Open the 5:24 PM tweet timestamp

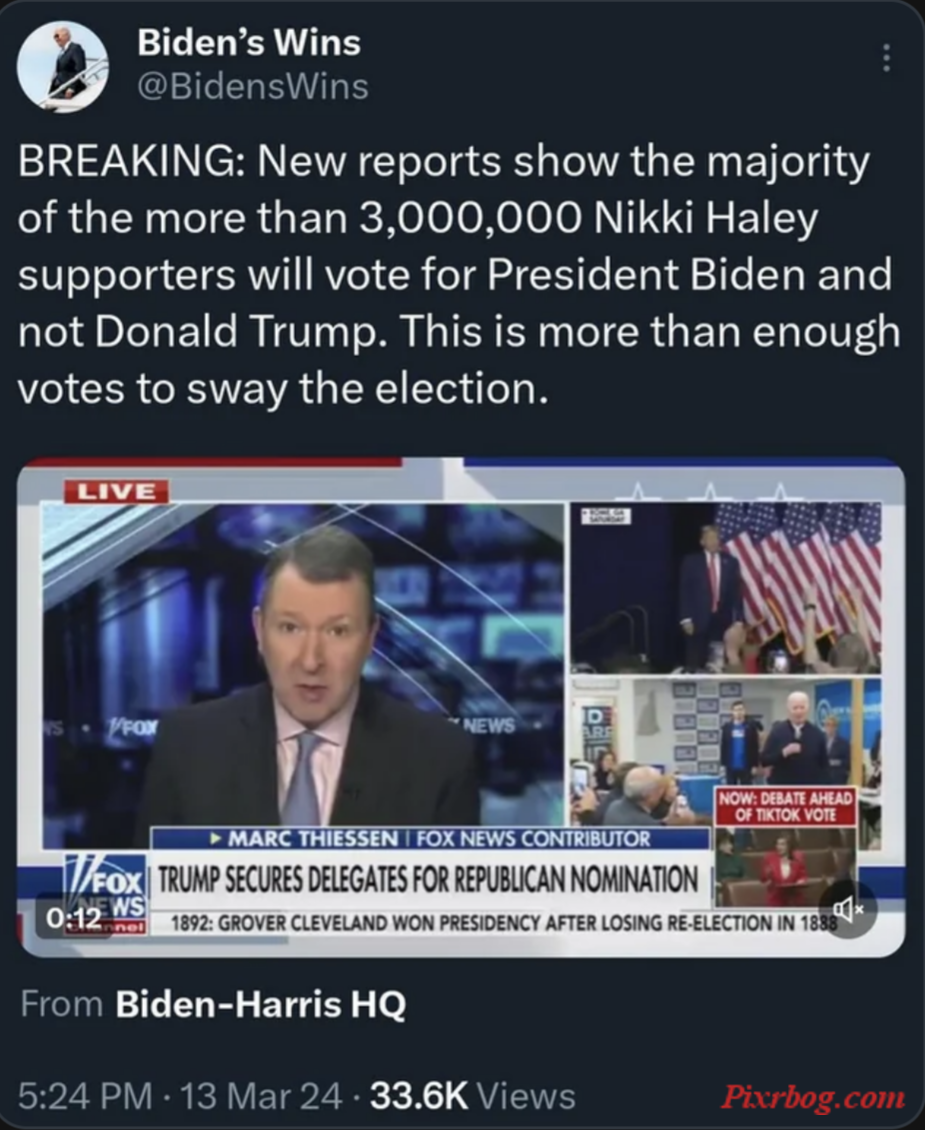[x=84, y=1096]
